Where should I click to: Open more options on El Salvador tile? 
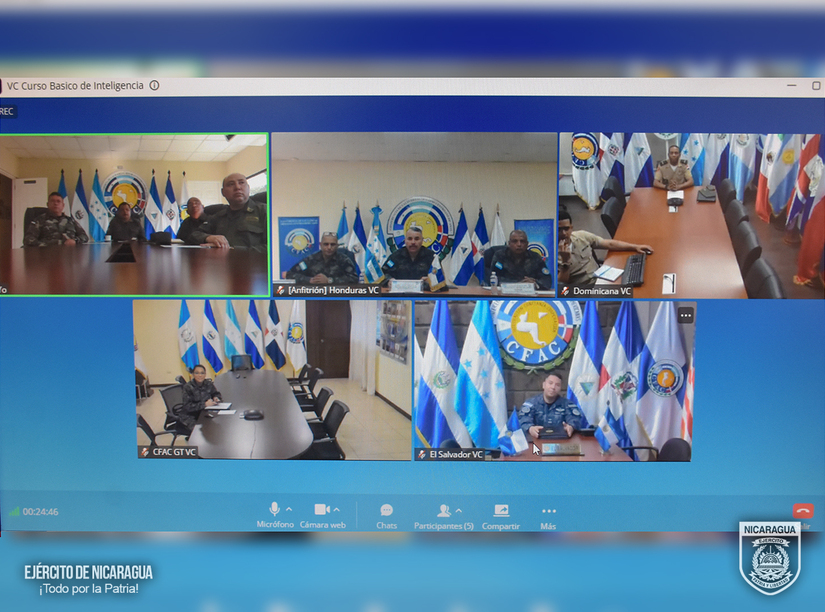click(x=685, y=315)
